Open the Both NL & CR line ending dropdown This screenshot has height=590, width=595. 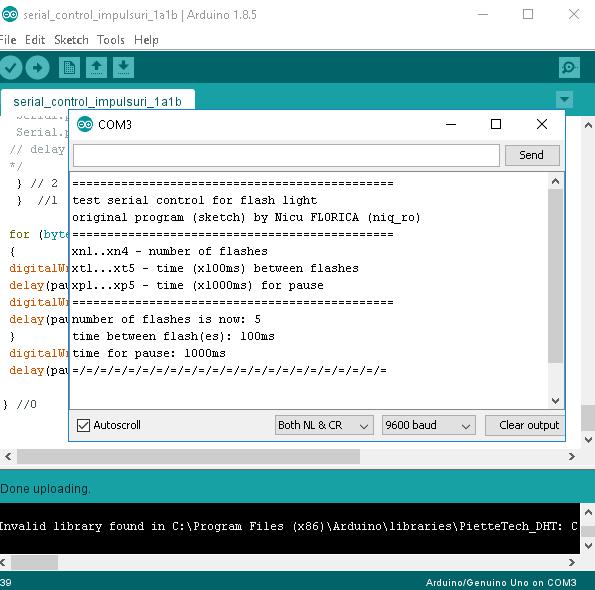click(324, 425)
